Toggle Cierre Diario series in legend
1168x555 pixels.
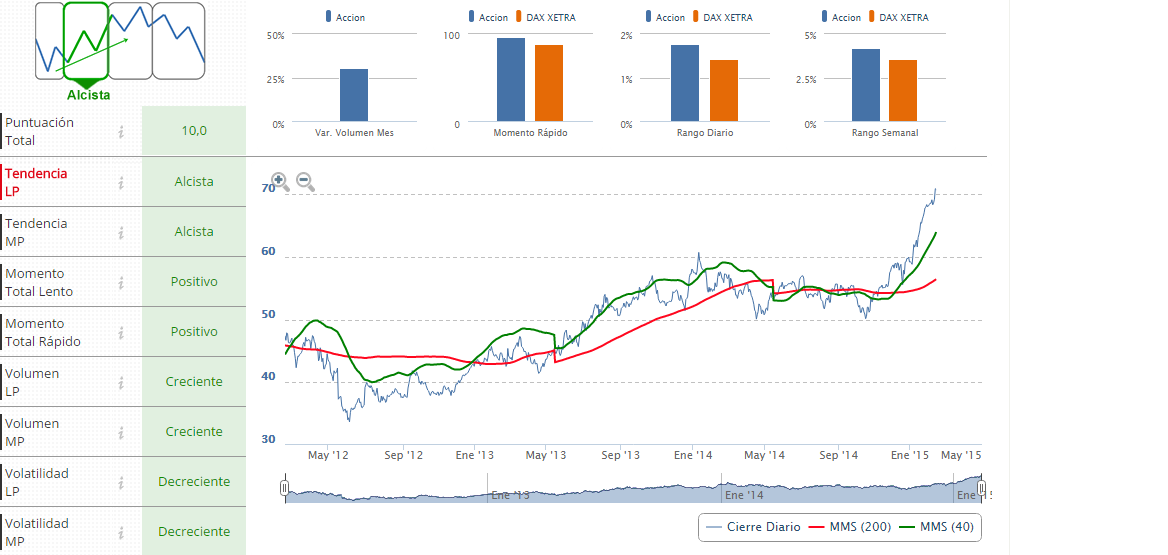click(753, 527)
